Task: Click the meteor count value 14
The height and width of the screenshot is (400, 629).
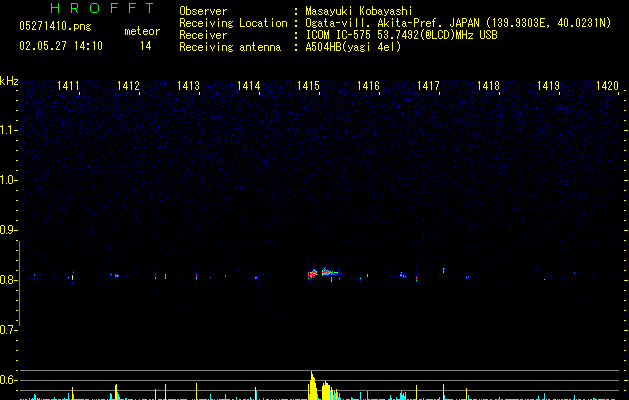Action: click(145, 46)
